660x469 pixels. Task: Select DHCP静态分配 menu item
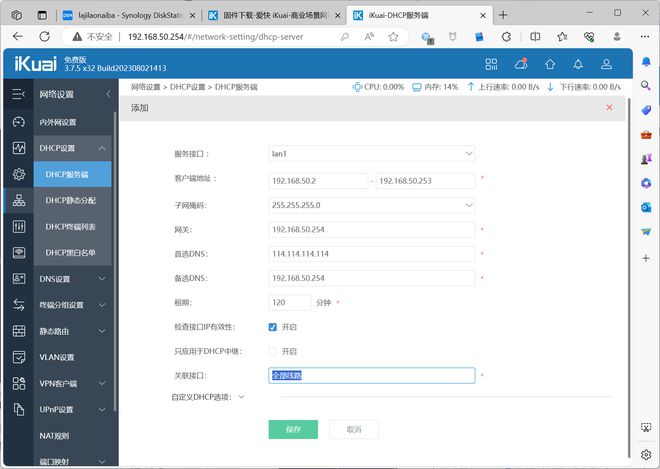(73, 200)
